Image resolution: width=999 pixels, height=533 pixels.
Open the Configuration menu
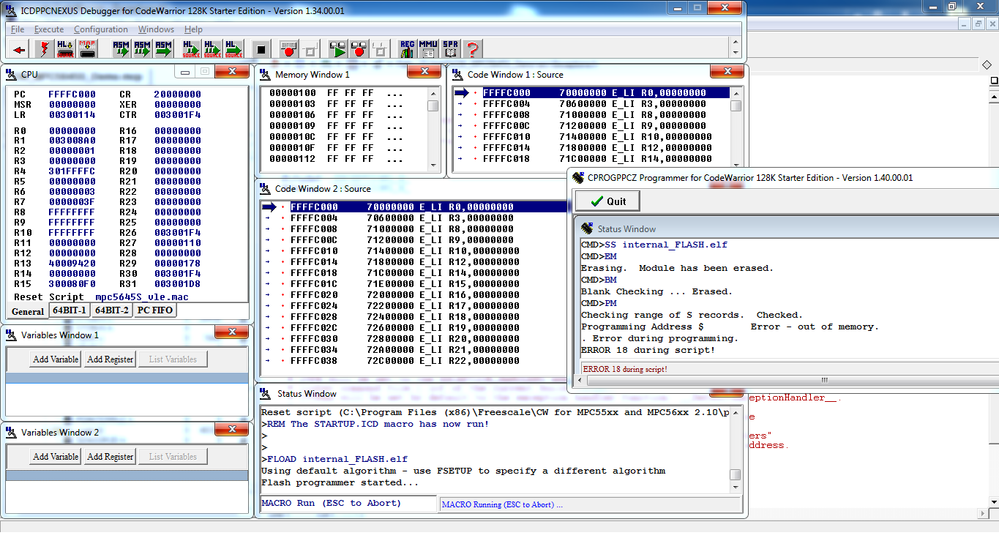click(x=101, y=29)
